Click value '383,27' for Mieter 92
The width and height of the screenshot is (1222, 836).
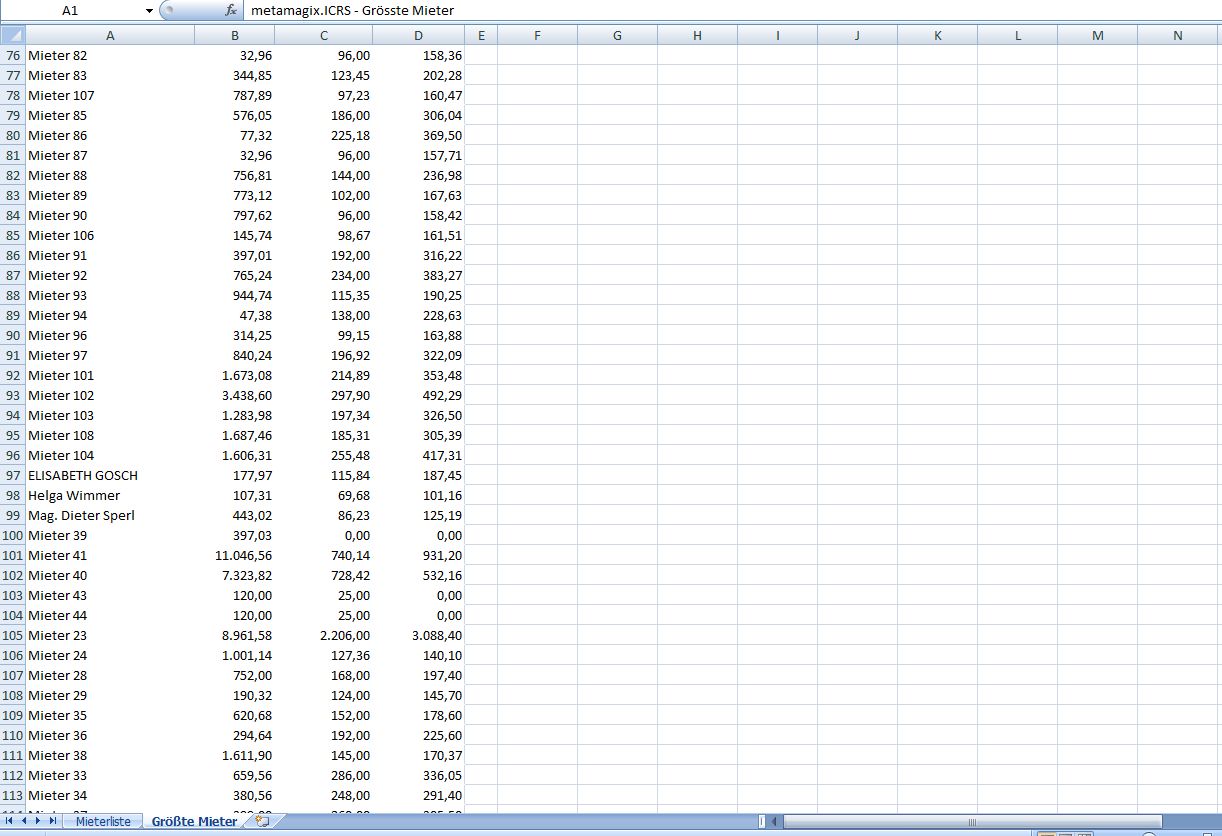(443, 275)
